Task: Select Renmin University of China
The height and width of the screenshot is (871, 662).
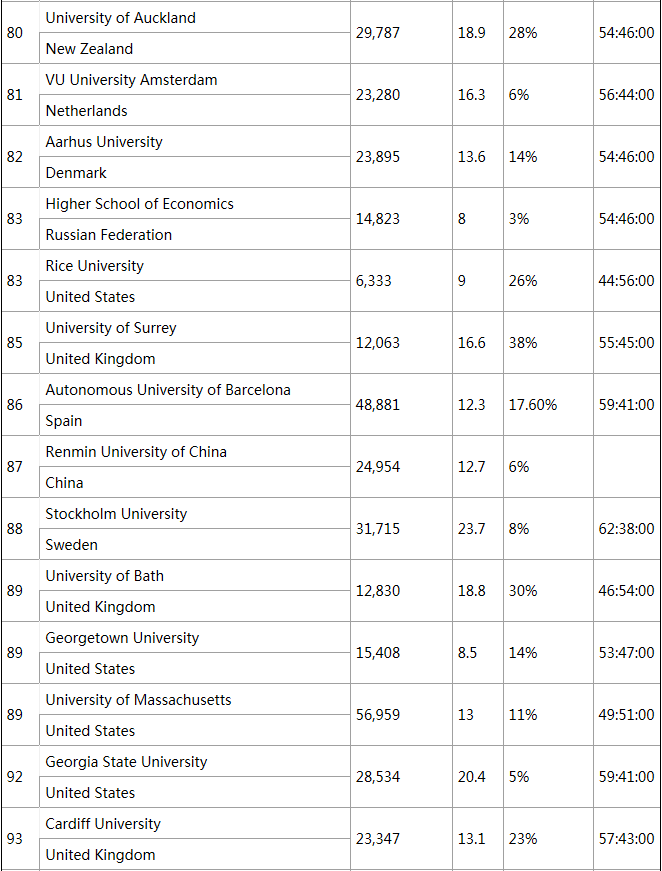Action: [x=136, y=452]
